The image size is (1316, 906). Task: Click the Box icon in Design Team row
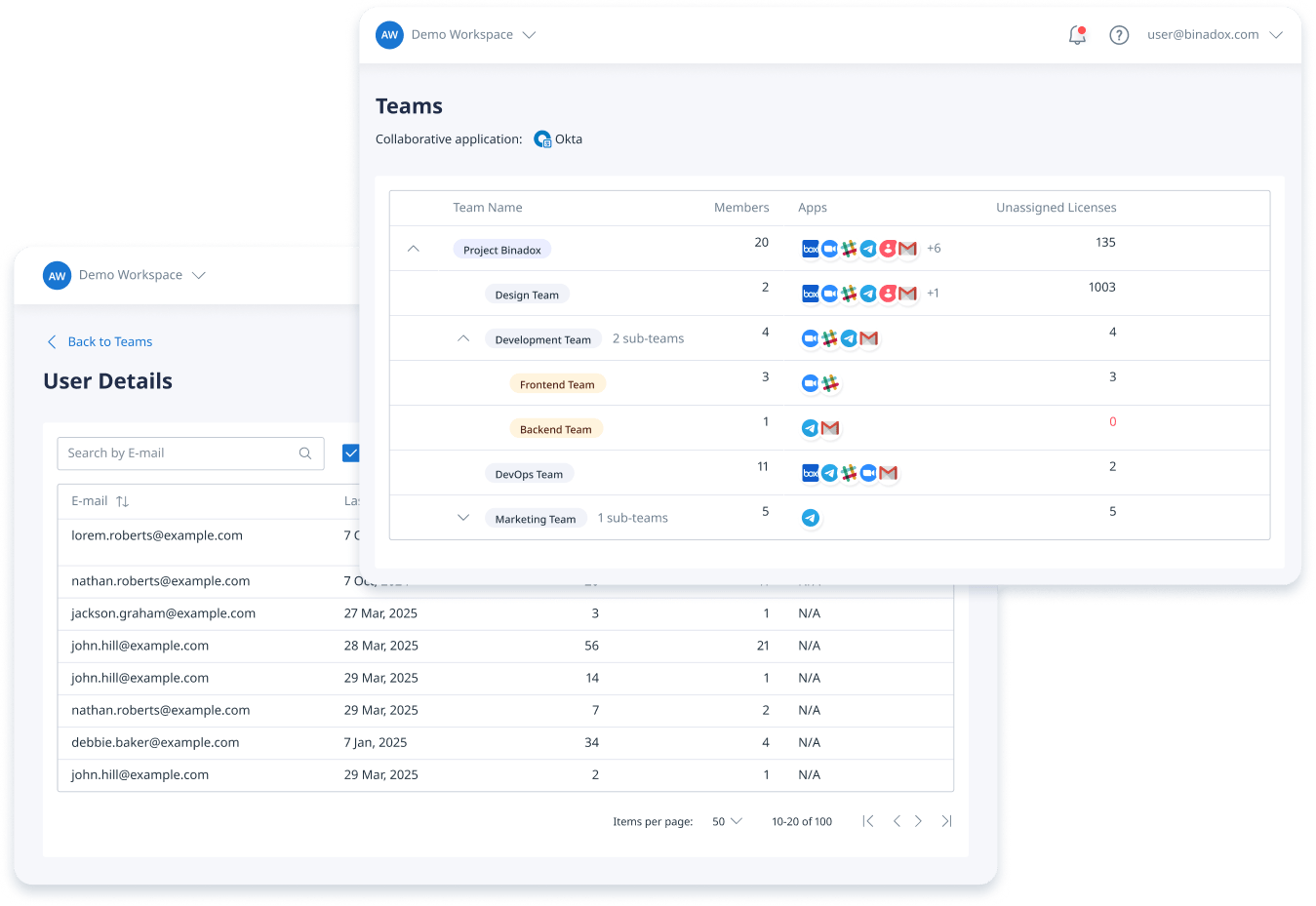pyautogui.click(x=810, y=294)
